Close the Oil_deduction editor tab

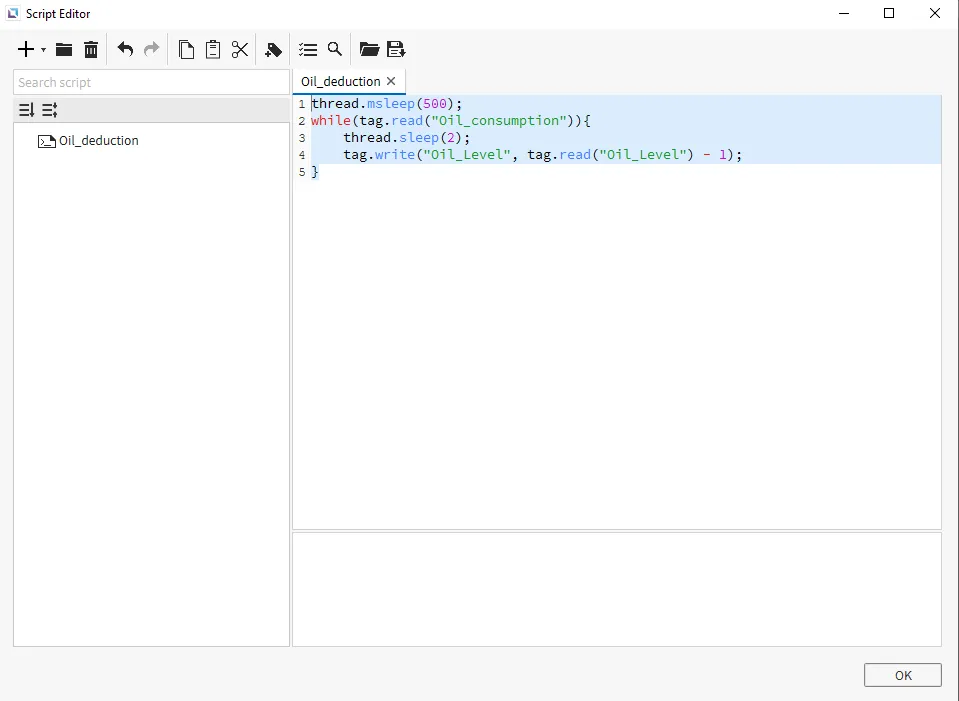[x=391, y=81]
